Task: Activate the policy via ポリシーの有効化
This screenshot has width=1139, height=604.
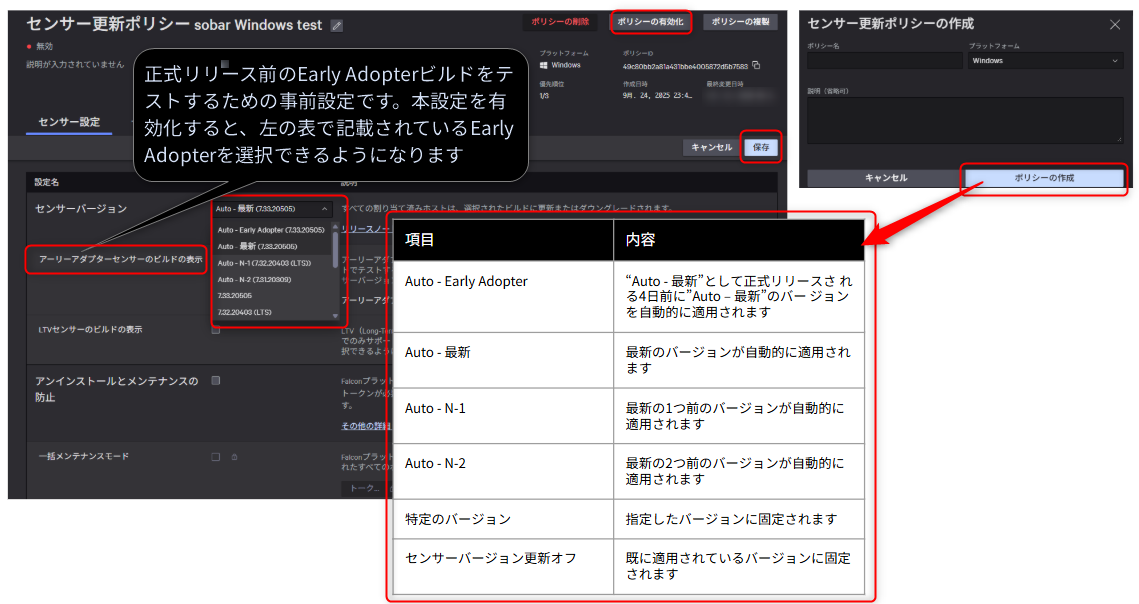Action: pos(651,22)
